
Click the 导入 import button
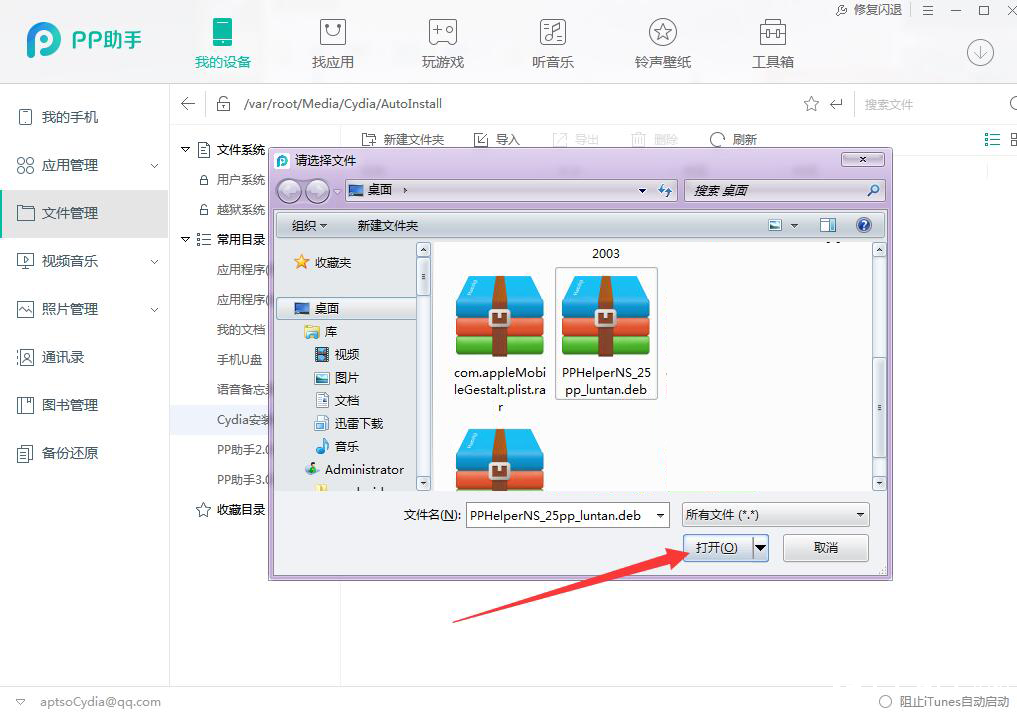(x=497, y=139)
